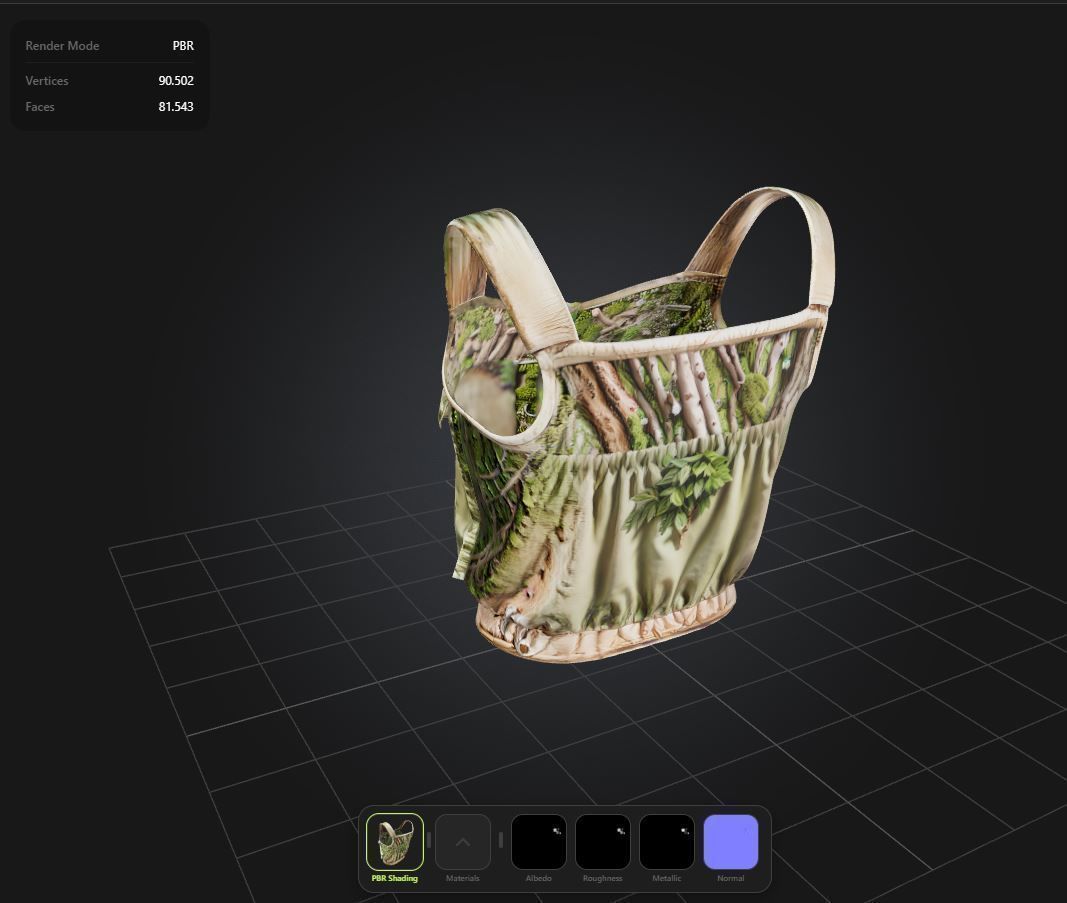Image resolution: width=1067 pixels, height=903 pixels.
Task: Click the Faces count 81.543
Action: pyautogui.click(x=176, y=107)
